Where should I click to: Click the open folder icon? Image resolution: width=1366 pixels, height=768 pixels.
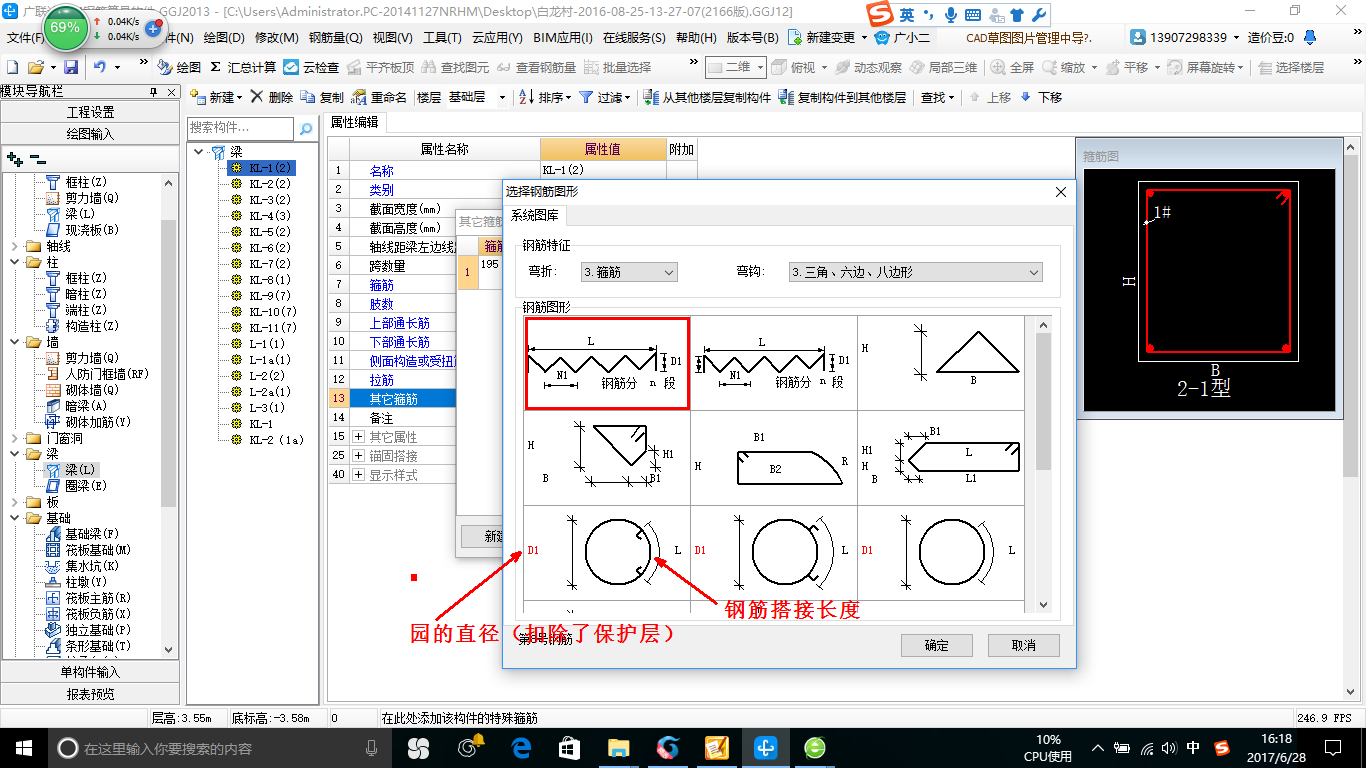point(36,67)
